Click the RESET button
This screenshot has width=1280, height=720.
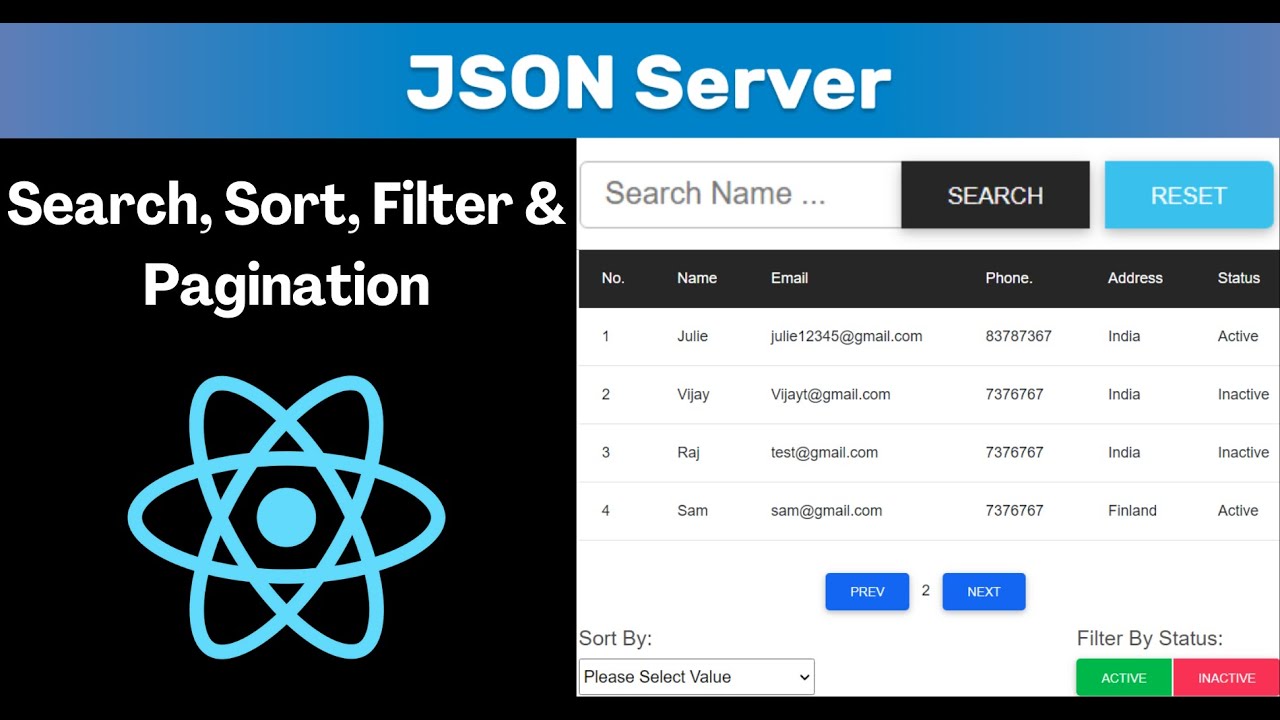click(x=1188, y=195)
